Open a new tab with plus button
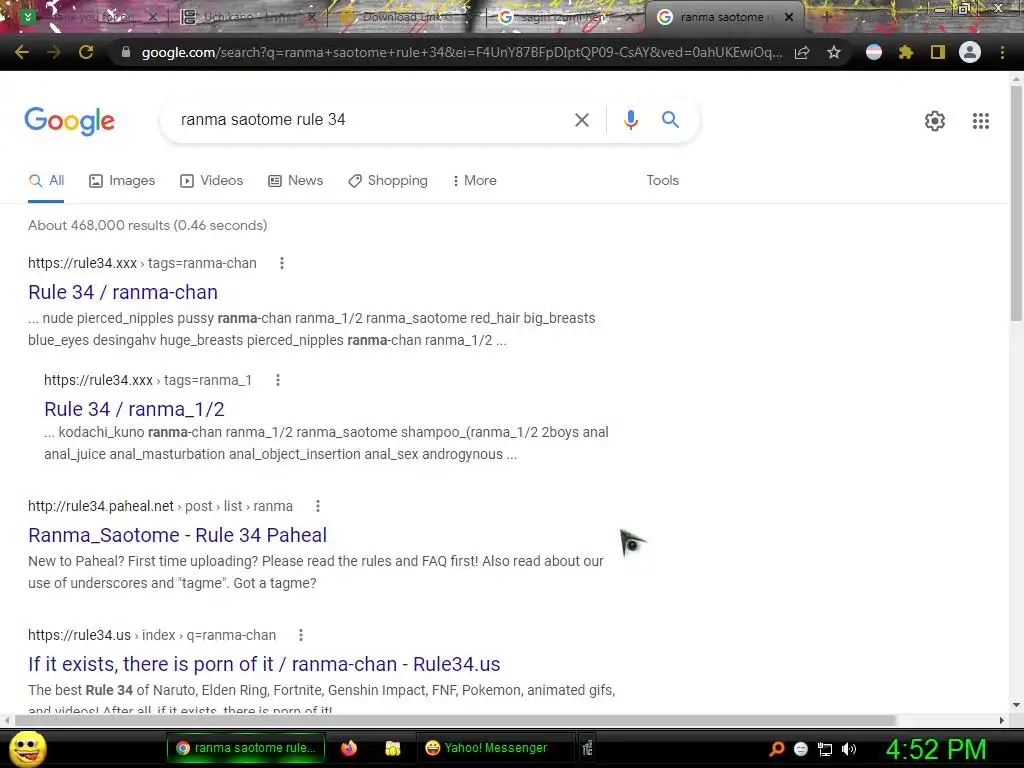Image resolution: width=1024 pixels, height=768 pixels. pyautogui.click(x=826, y=17)
